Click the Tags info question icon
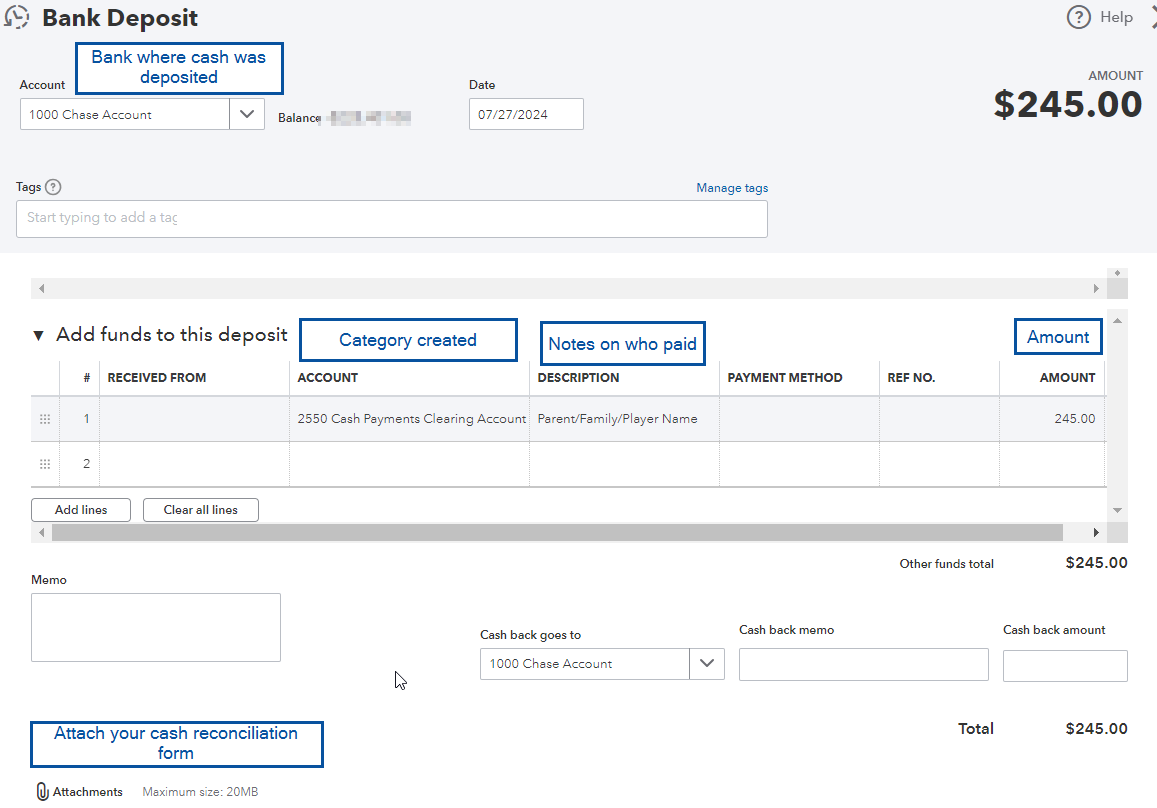This screenshot has height=808, width=1157. 53,187
